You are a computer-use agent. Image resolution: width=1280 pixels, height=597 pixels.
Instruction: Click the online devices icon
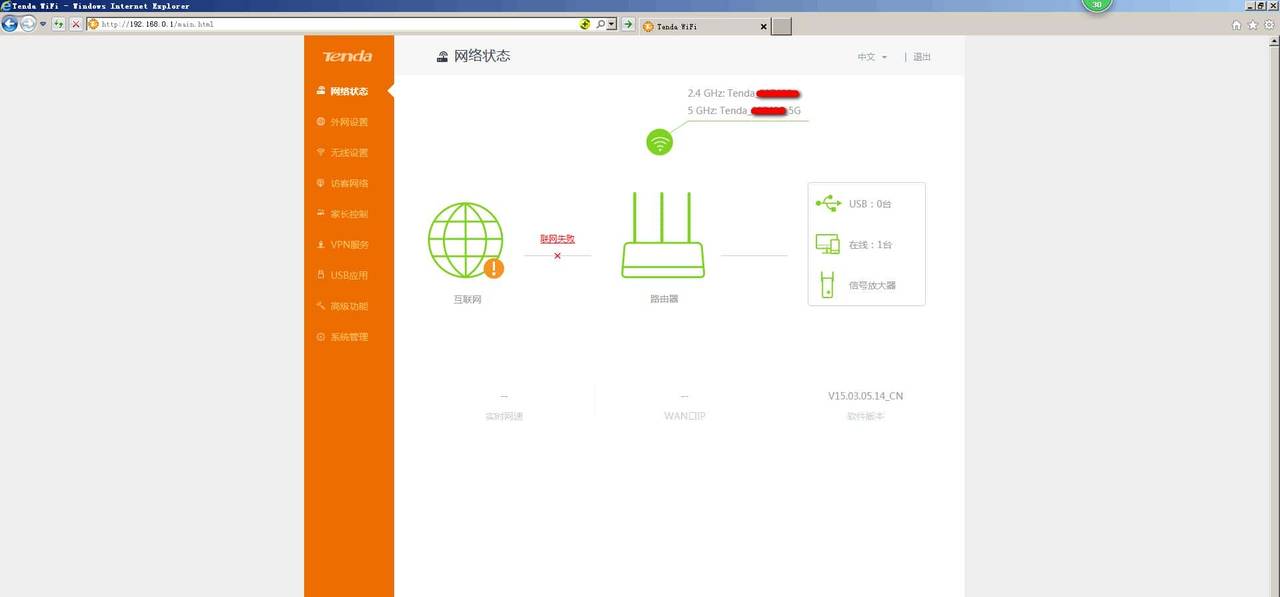(x=827, y=244)
